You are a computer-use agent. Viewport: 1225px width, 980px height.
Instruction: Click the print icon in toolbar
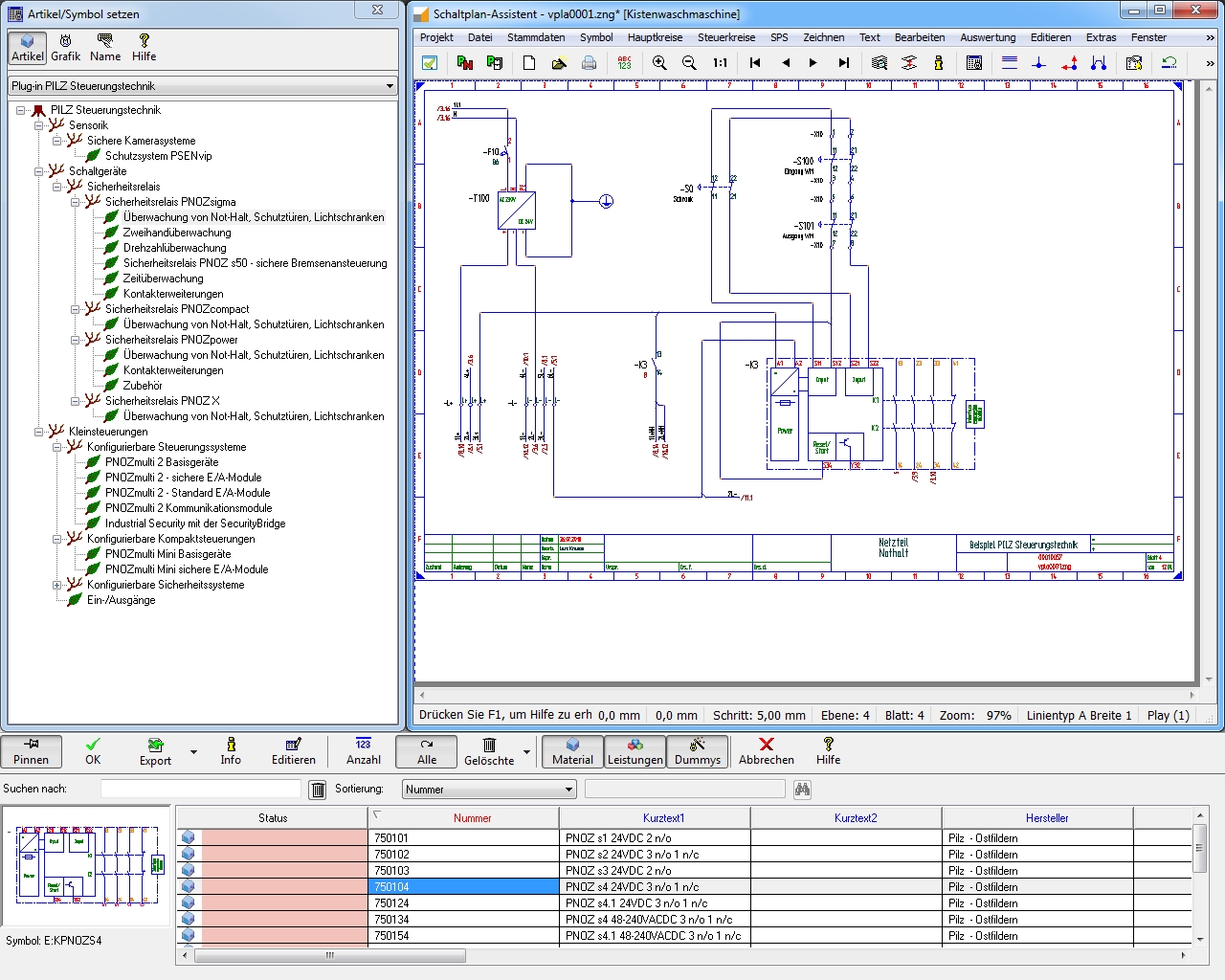589,63
